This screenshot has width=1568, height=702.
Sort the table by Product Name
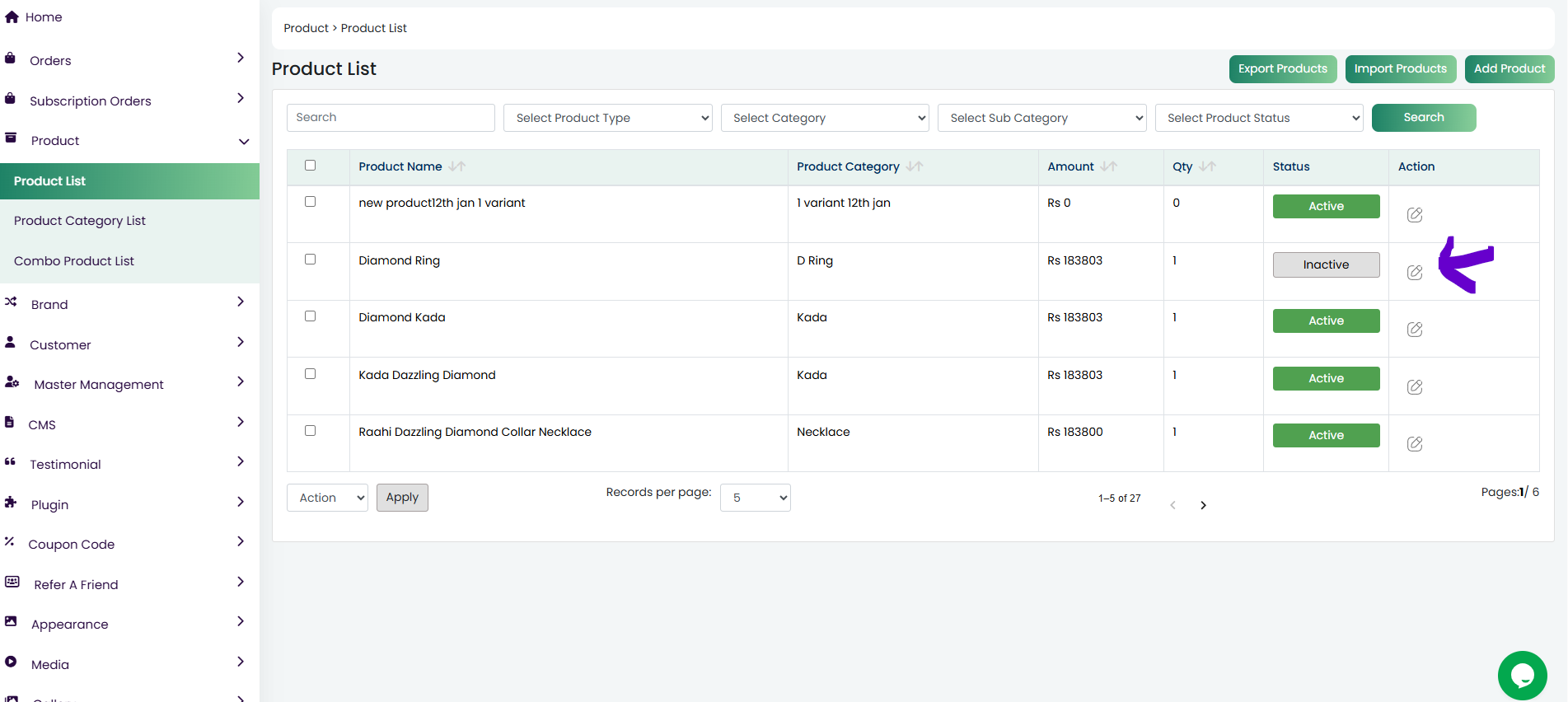(457, 166)
